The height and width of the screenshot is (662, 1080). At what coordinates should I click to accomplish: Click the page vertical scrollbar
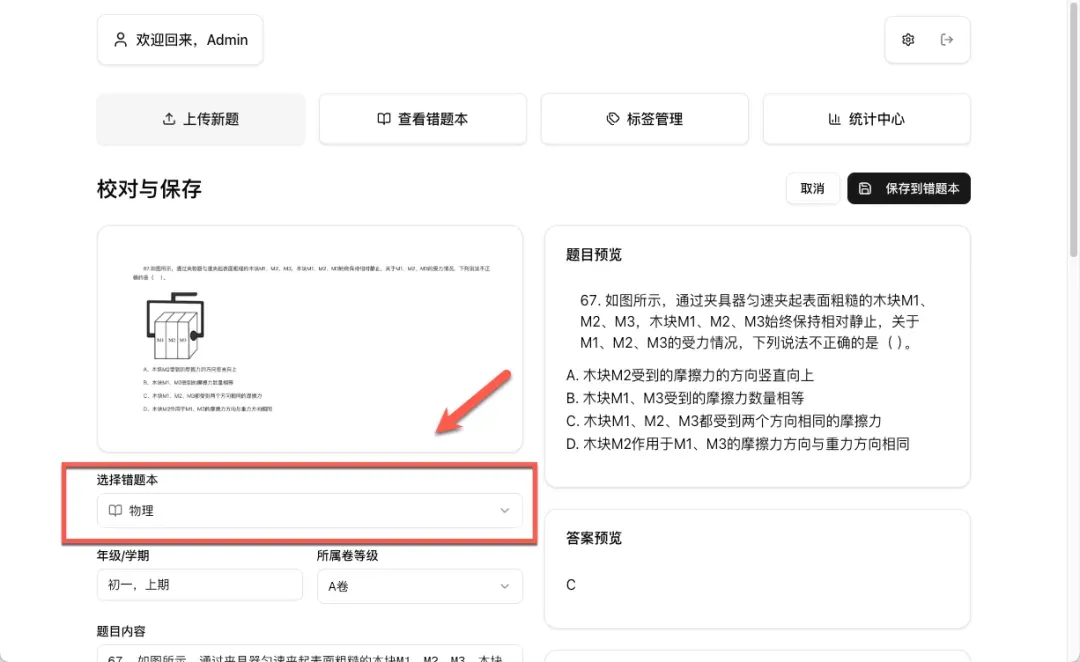coord(1074,129)
